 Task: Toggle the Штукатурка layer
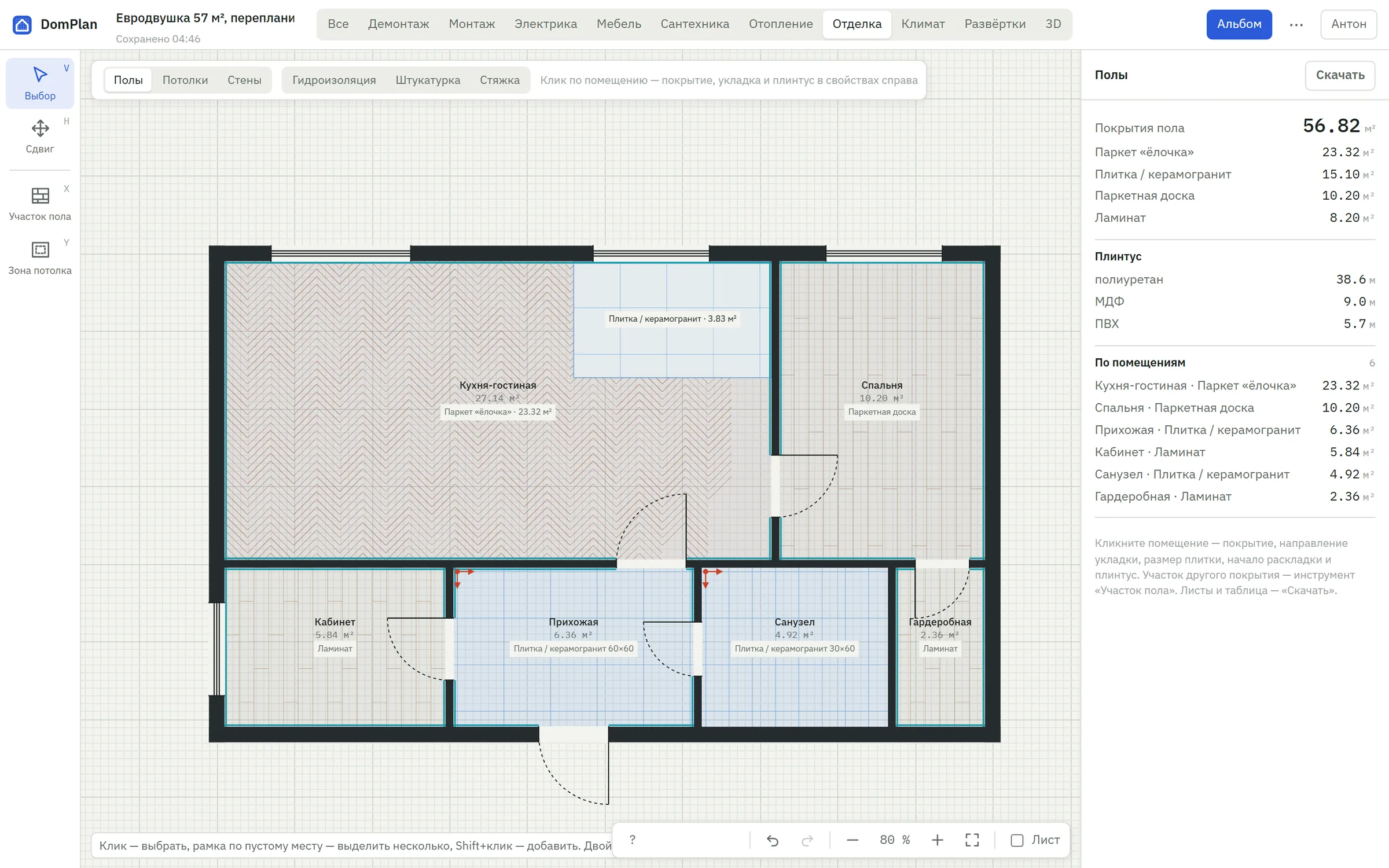428,80
